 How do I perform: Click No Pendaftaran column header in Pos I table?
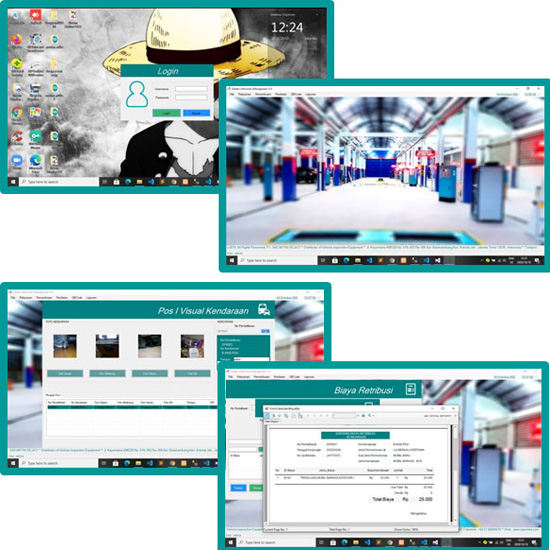(57, 402)
